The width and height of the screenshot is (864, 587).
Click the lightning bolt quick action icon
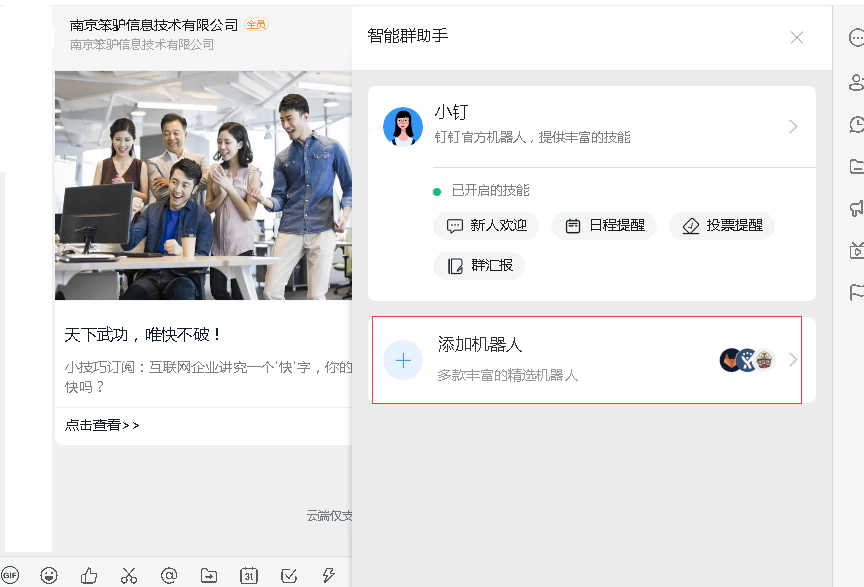(328, 575)
